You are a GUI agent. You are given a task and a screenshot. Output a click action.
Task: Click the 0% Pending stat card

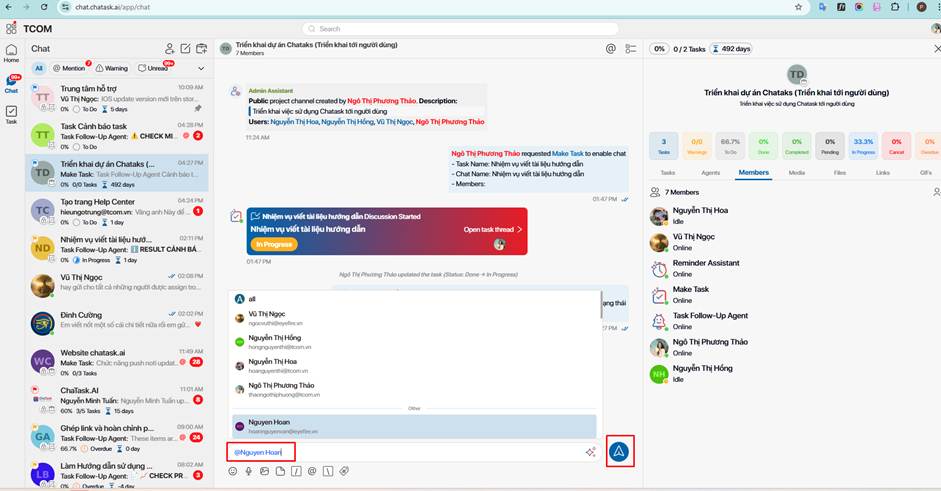830,146
